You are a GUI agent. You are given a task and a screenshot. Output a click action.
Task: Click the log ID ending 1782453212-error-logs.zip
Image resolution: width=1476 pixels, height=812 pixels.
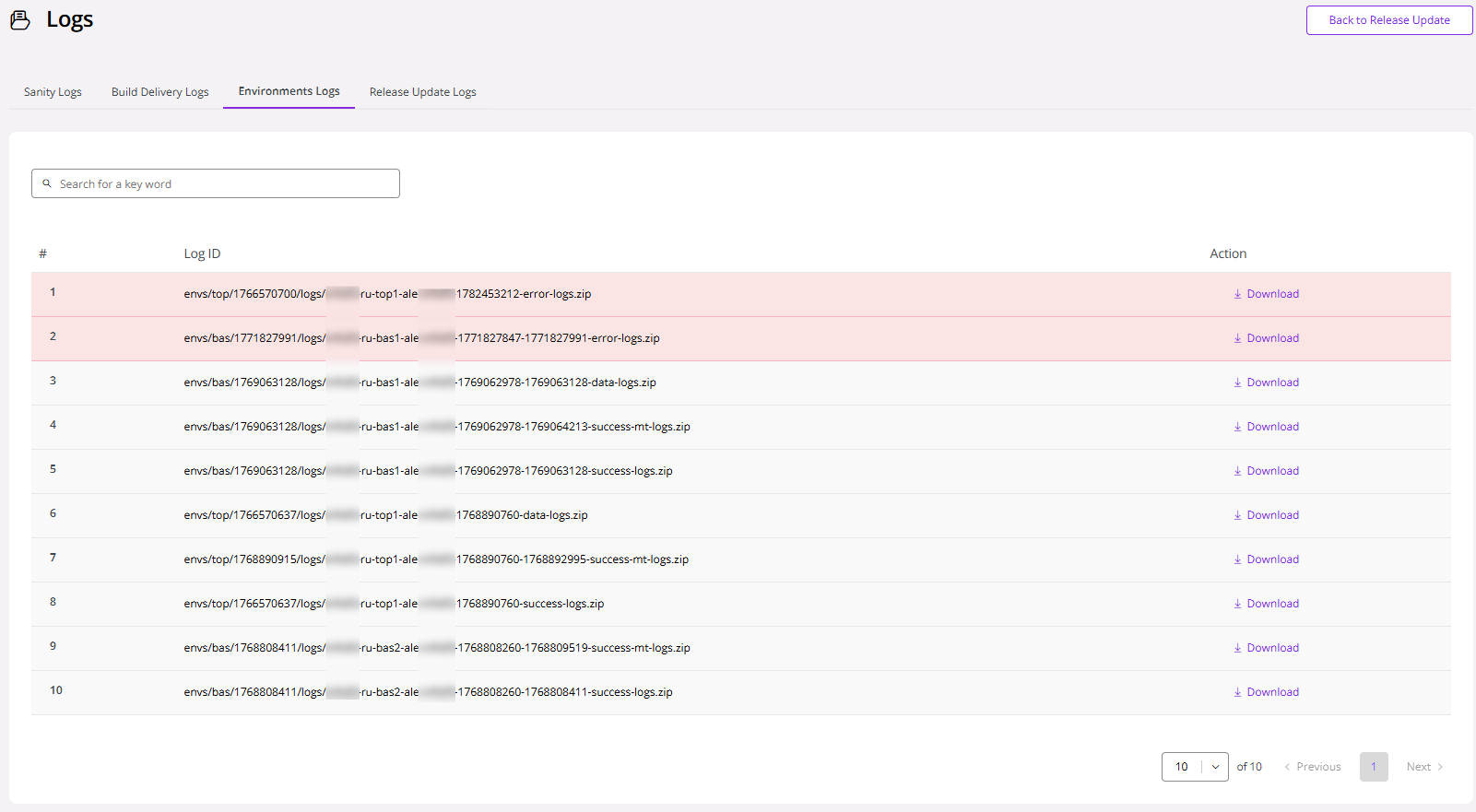[x=387, y=294]
